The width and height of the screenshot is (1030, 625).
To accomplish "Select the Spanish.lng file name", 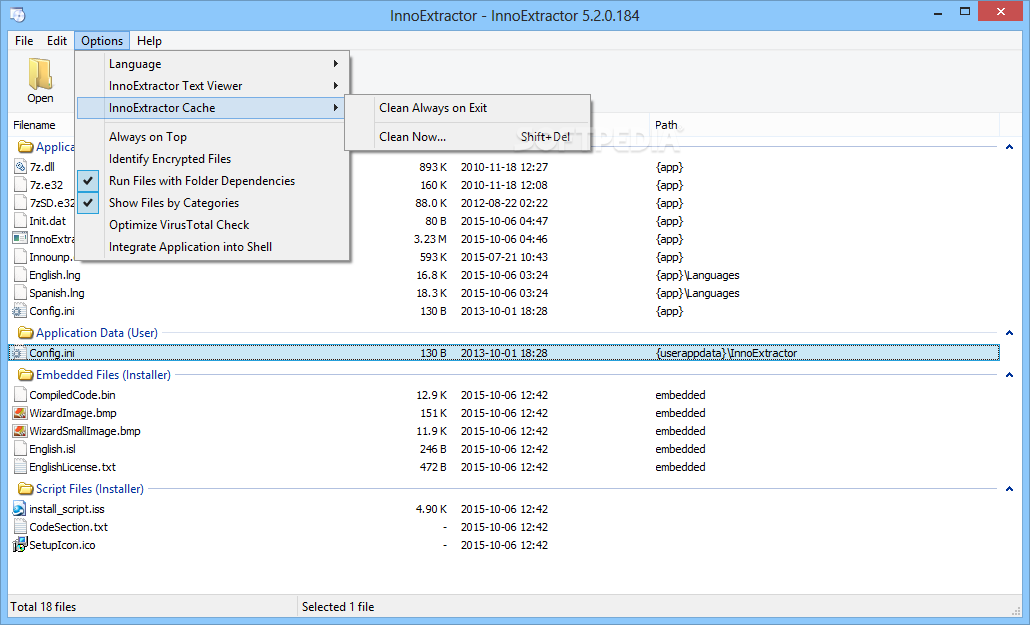I will click(x=56, y=293).
